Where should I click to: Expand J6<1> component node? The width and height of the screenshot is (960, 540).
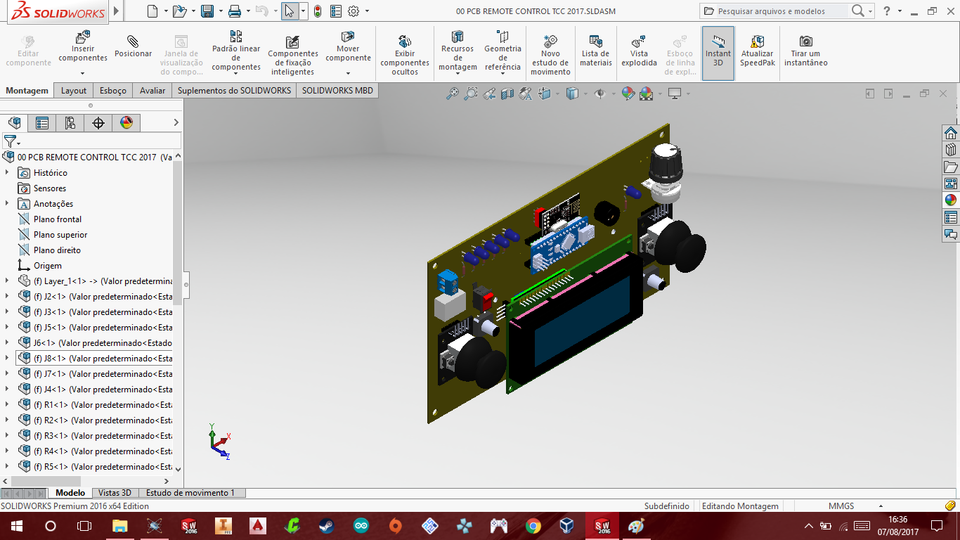click(7, 343)
